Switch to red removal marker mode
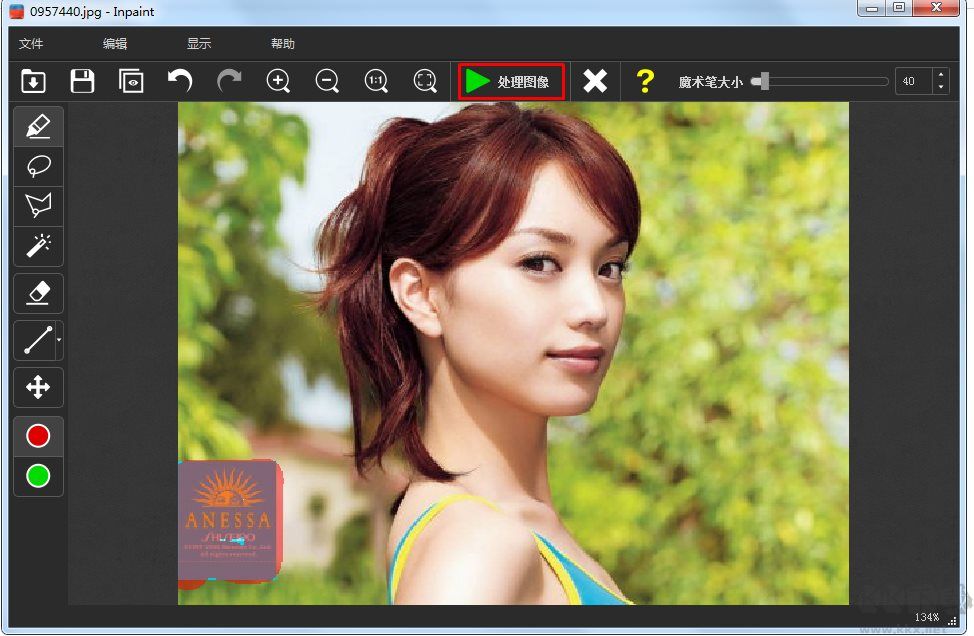Image resolution: width=974 pixels, height=636 pixels. click(37, 435)
